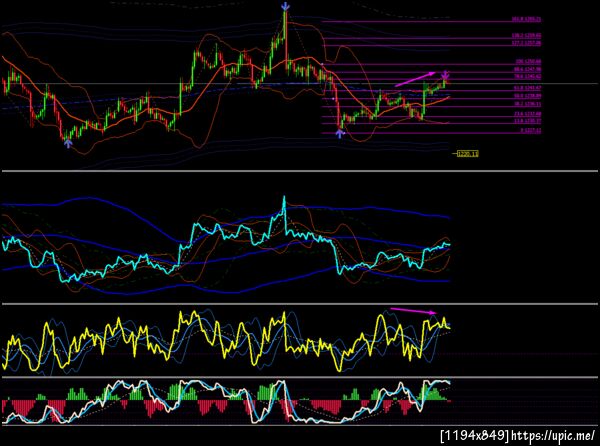Select the 88.6 Fibonacci level label
Screen dimensions: 600x446
coord(527,70)
